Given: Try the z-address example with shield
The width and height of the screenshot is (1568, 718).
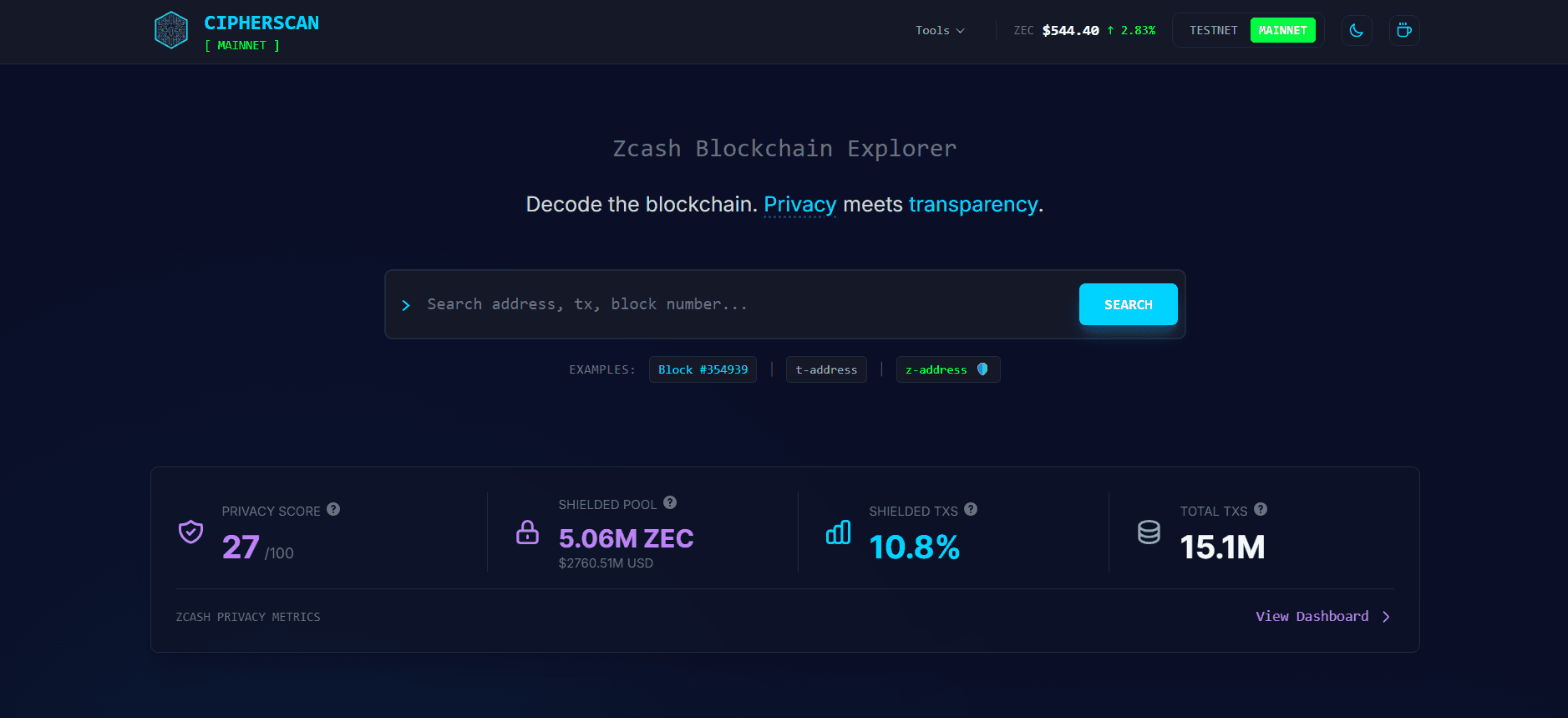Looking at the screenshot, I should [x=947, y=369].
